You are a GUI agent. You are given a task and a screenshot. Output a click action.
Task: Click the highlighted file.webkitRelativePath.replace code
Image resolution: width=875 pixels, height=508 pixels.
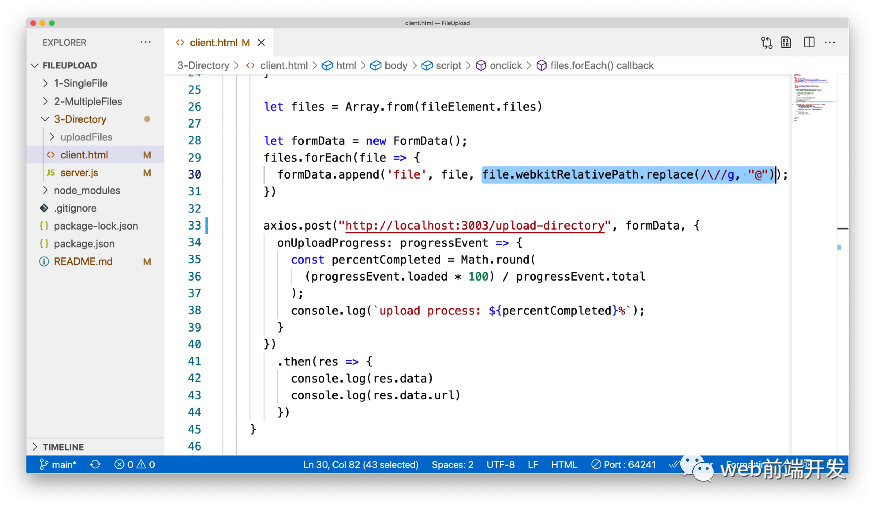tap(629, 175)
